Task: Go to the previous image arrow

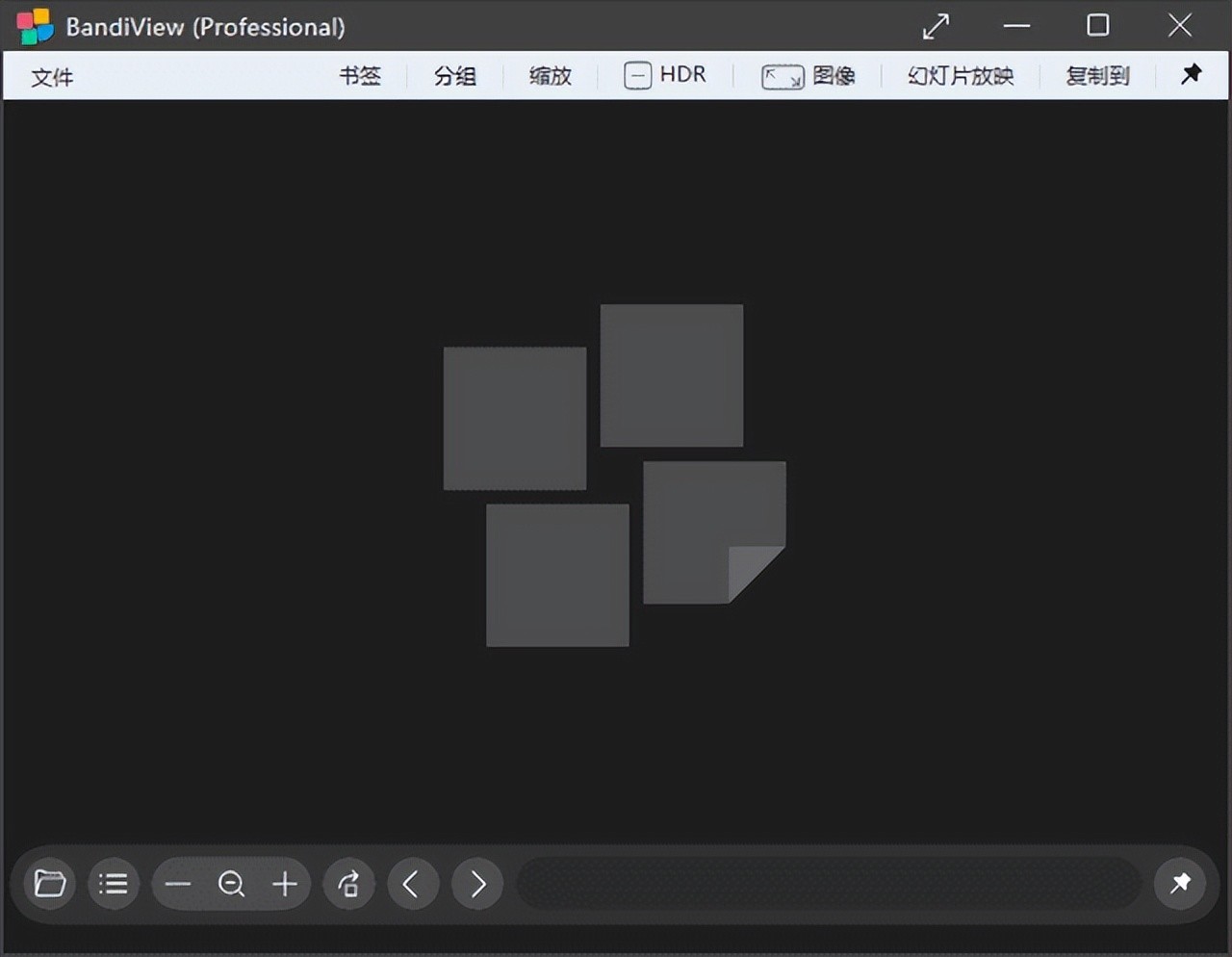Action: pyautogui.click(x=413, y=883)
